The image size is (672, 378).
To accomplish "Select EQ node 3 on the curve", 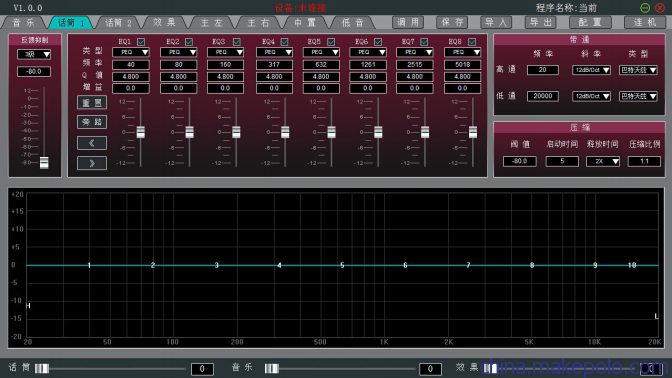I will [216, 265].
